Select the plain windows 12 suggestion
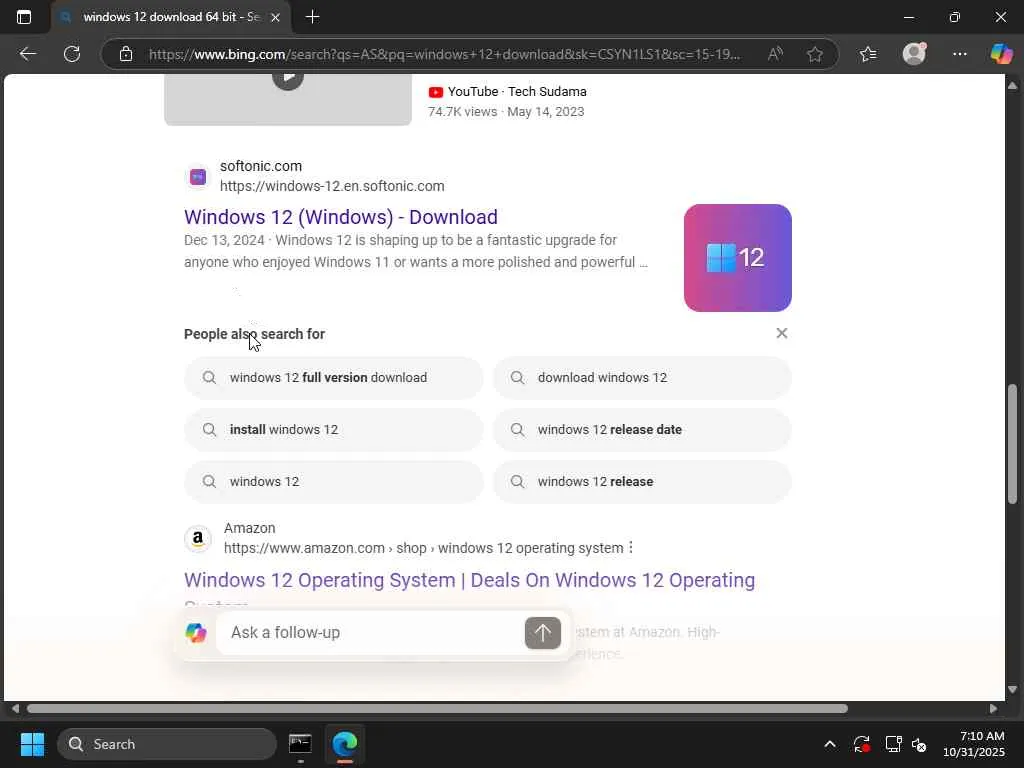 pyautogui.click(x=334, y=482)
